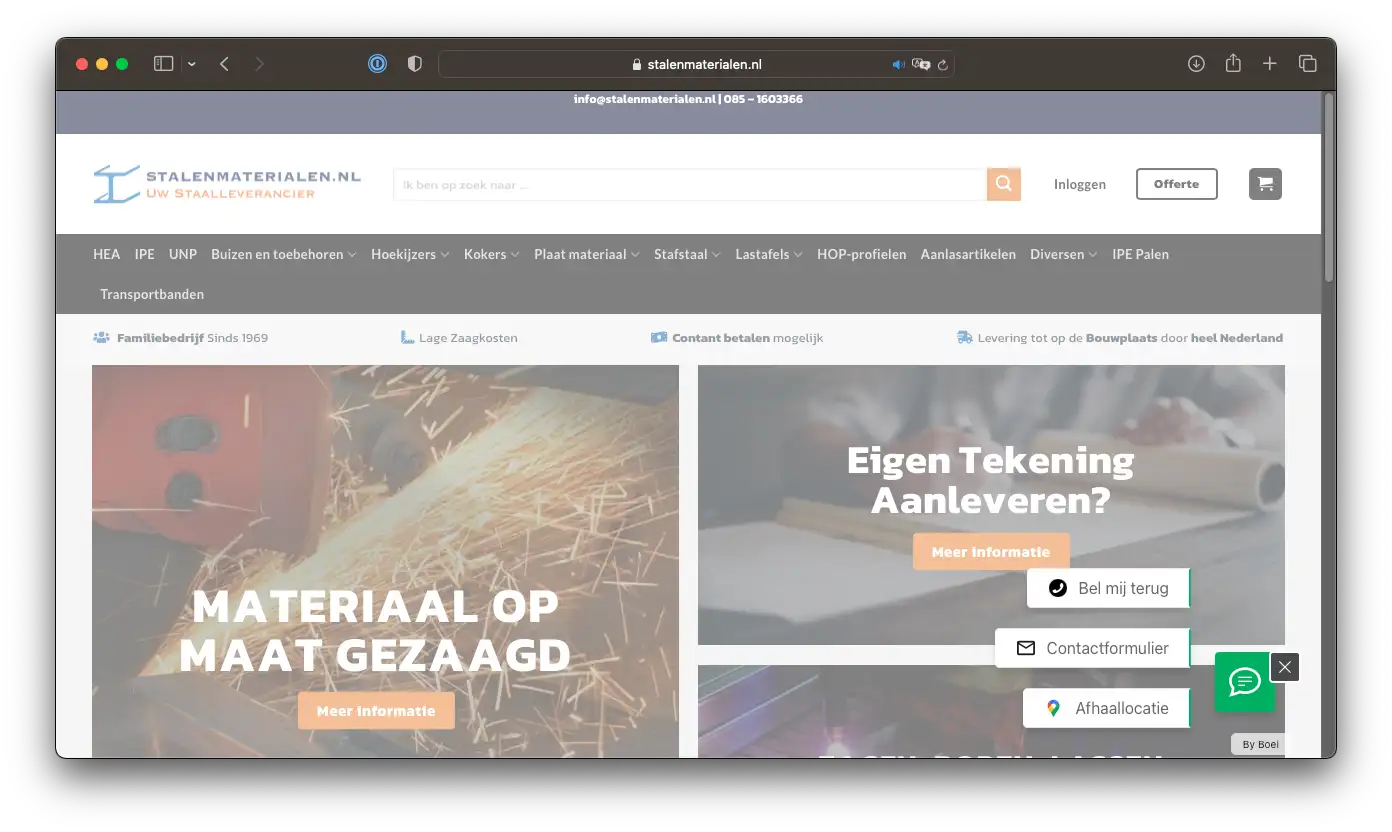Open the shopping cart icon
Screen dimensions: 1392x832
[x=1265, y=184]
